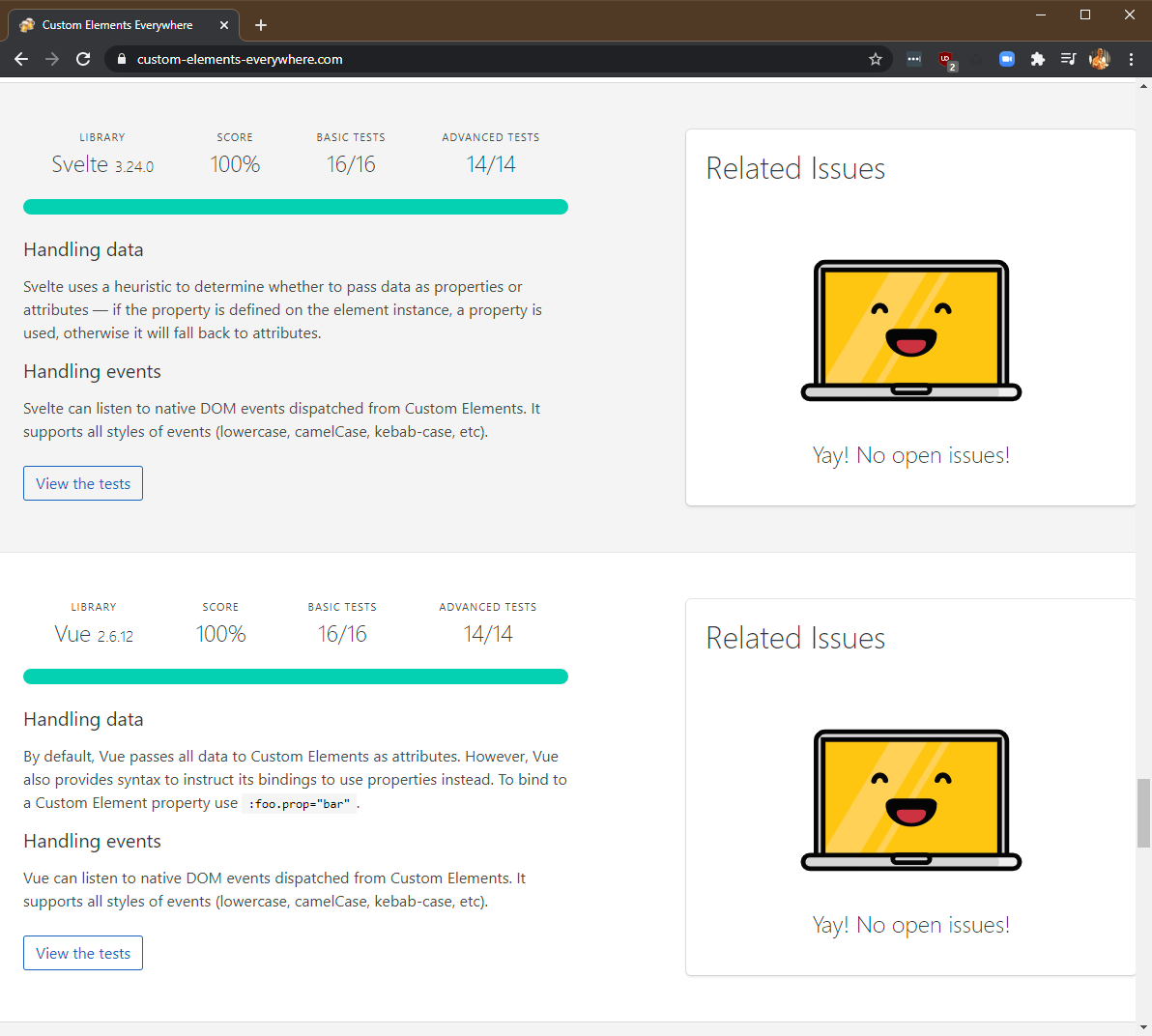Click the page scrollbar thumb
Image resolution: width=1152 pixels, height=1036 pixels.
[1144, 814]
